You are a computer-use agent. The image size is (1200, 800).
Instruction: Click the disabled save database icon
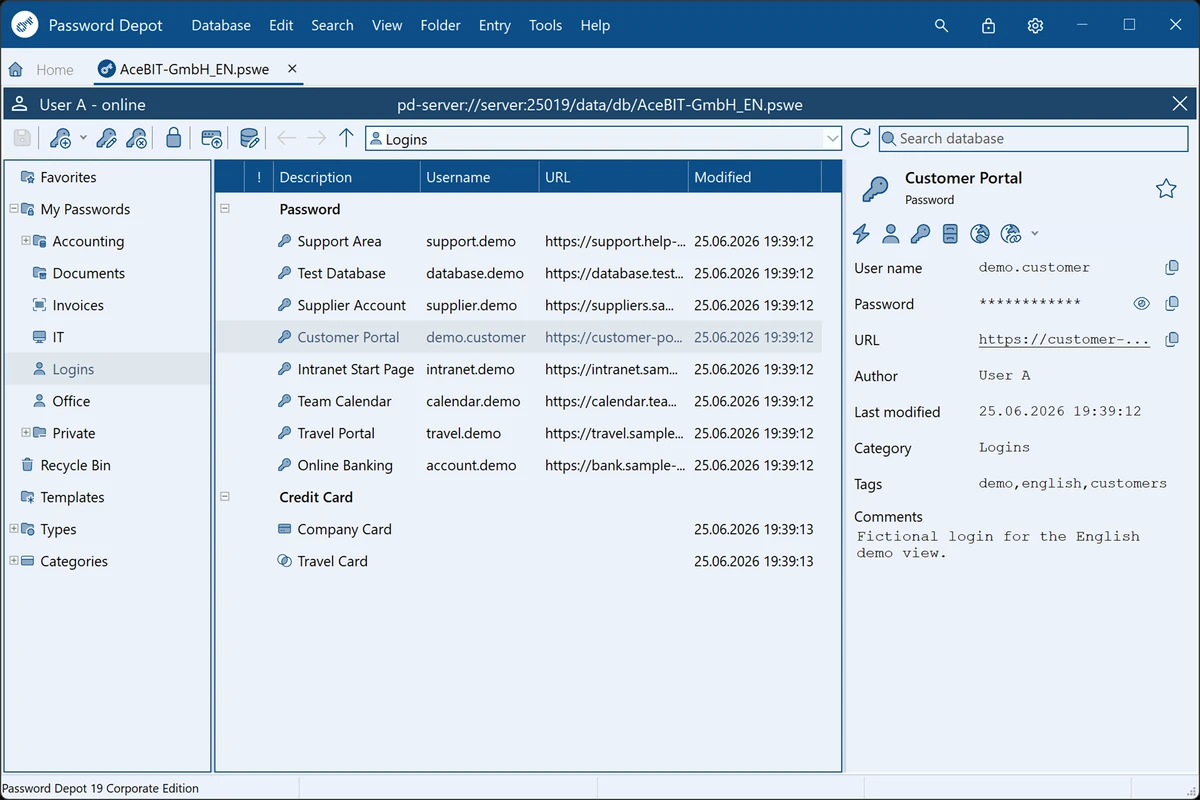[x=22, y=139]
